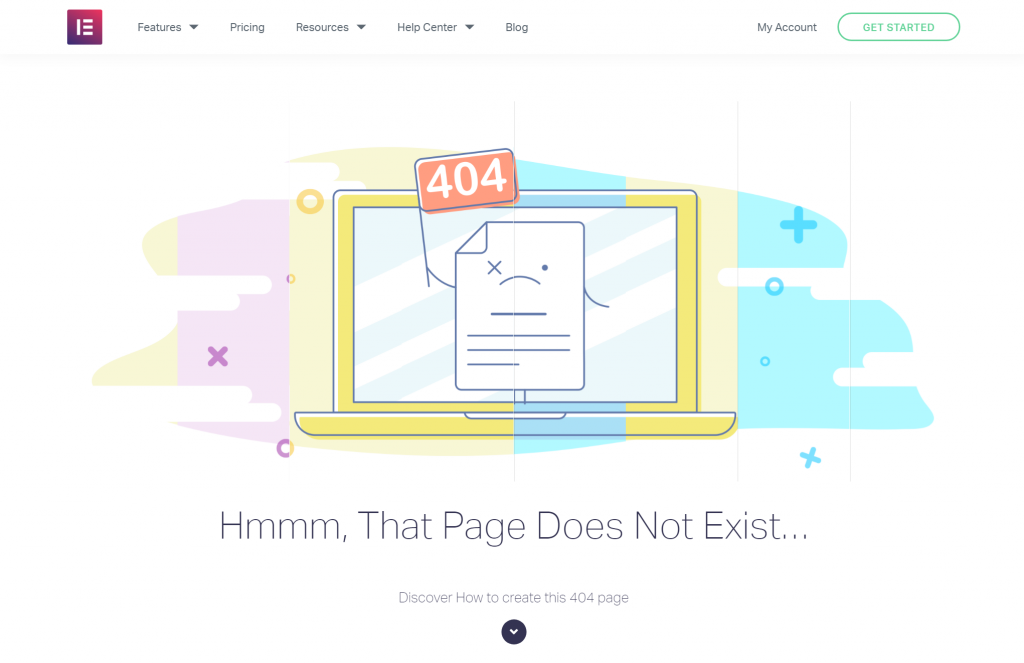
Task: Click the yellow ring beside the laptop
Action: [310, 202]
